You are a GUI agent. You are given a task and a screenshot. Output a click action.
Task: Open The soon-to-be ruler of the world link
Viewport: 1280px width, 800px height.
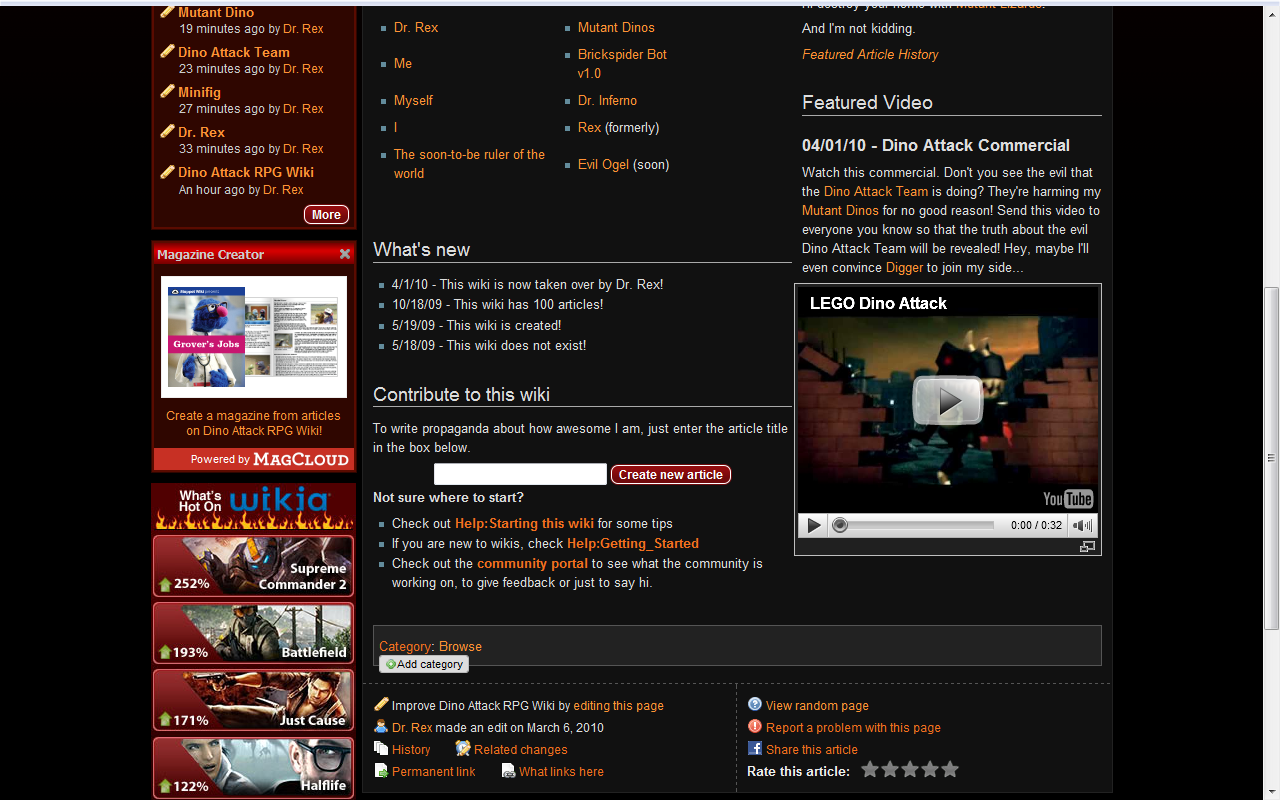(469, 164)
